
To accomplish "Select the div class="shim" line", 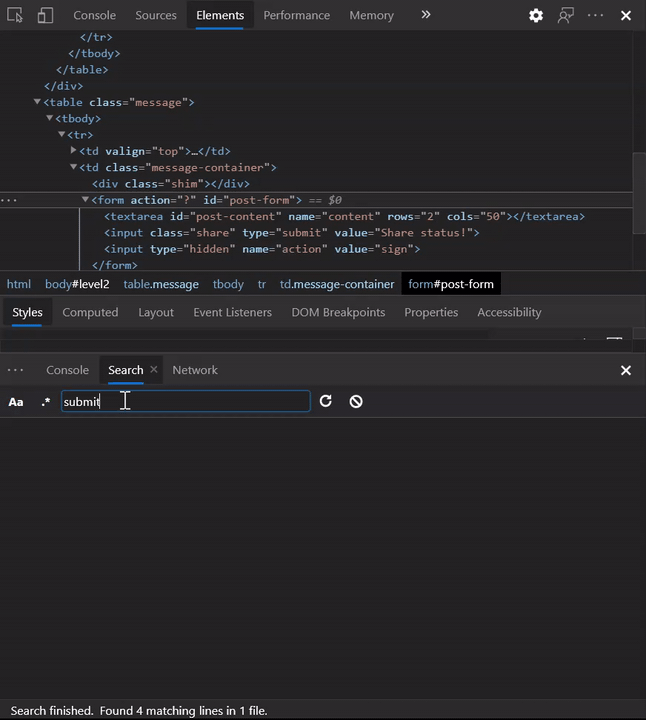I will (171, 184).
